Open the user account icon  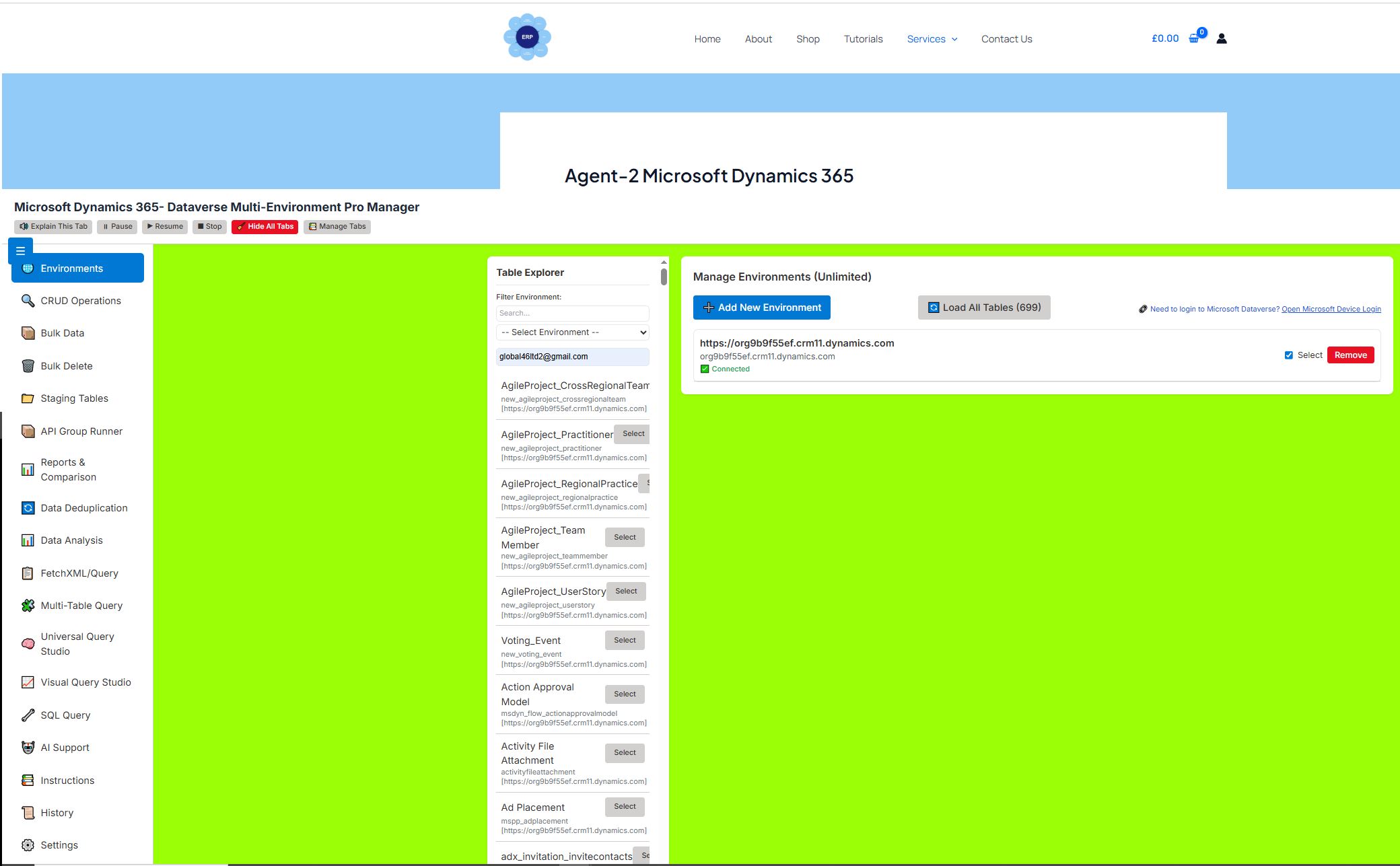[1221, 38]
